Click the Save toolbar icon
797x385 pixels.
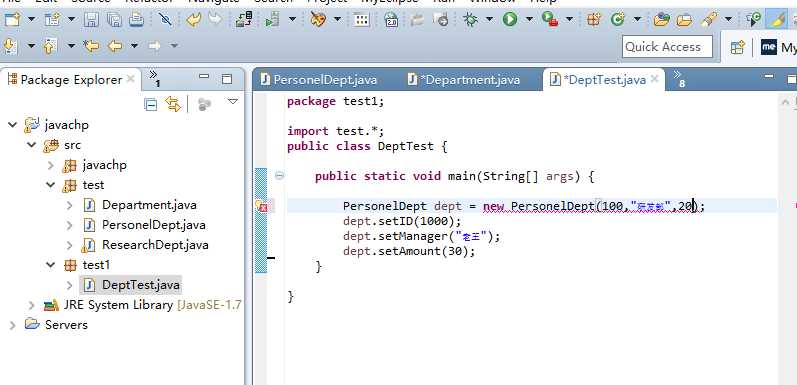click(x=91, y=20)
